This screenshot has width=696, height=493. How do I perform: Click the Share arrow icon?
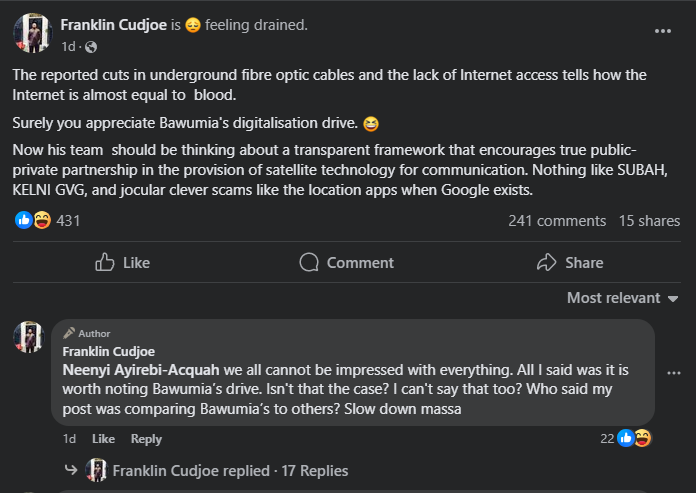546,262
